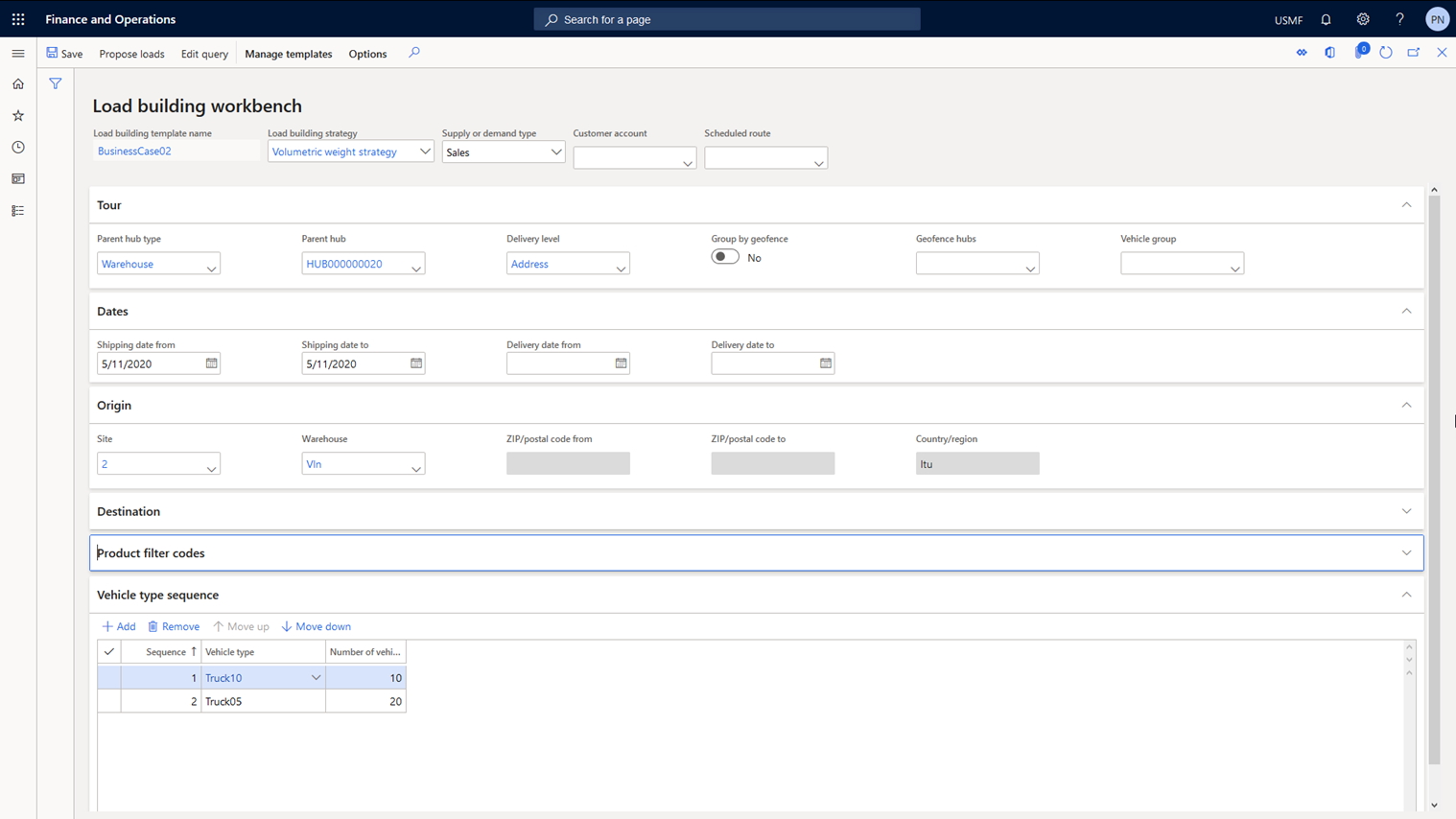Select the row checkbox for Truck05

[109, 702]
